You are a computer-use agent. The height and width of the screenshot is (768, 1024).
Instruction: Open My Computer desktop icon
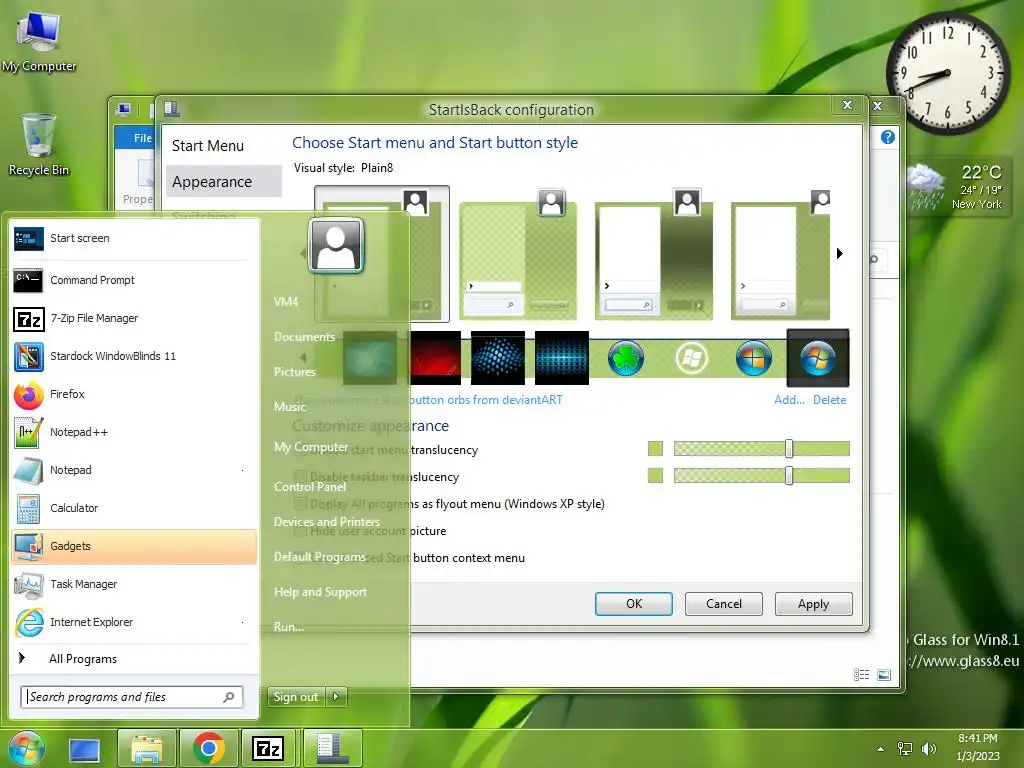[x=39, y=40]
